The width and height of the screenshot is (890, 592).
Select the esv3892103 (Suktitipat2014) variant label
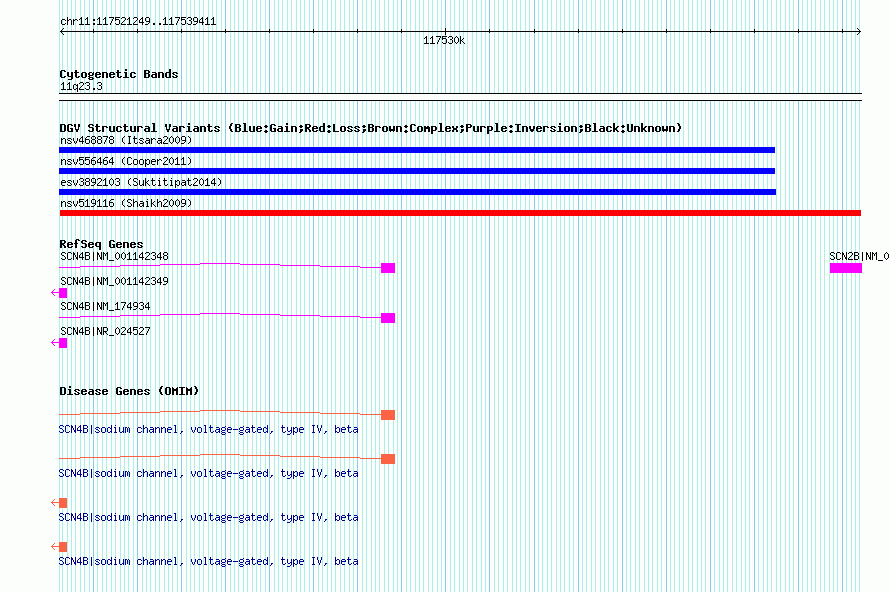click(141, 182)
